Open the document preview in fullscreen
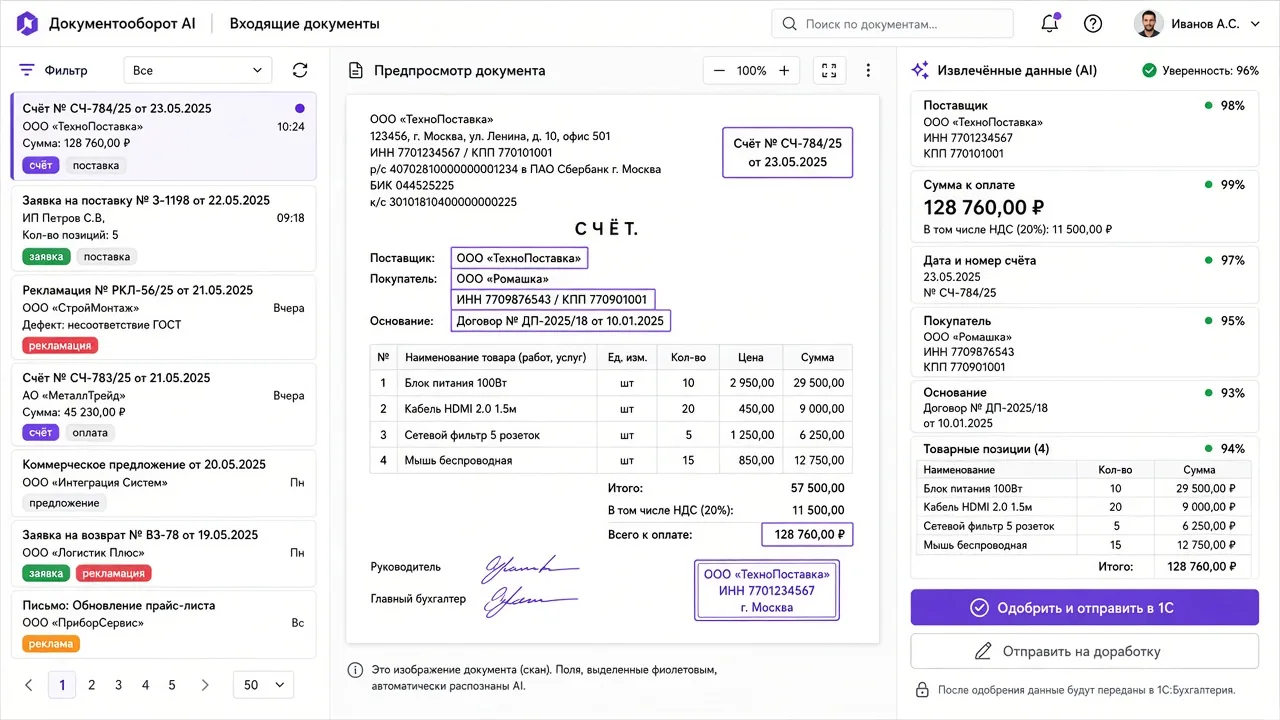Viewport: 1280px width, 720px height. [x=829, y=70]
